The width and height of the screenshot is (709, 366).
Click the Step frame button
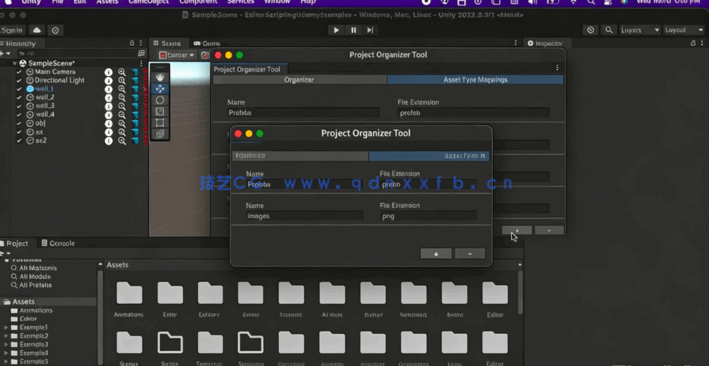(370, 30)
